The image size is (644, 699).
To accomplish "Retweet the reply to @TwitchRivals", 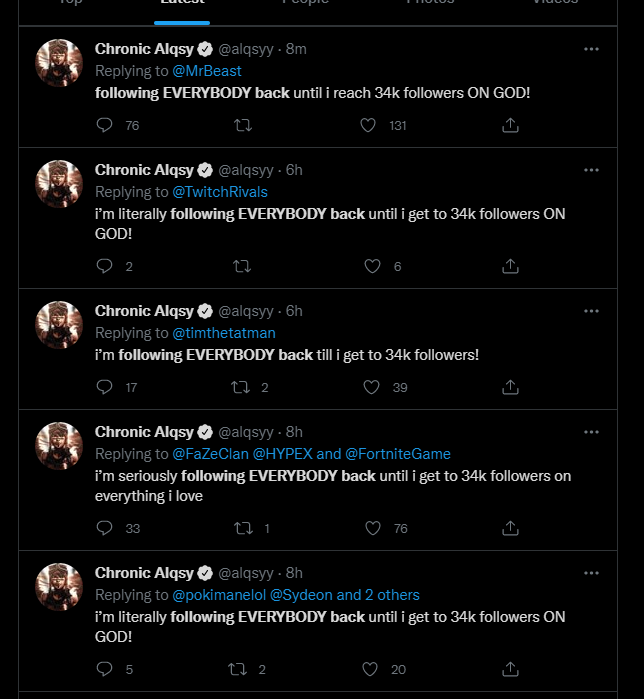I will pyautogui.click(x=241, y=266).
